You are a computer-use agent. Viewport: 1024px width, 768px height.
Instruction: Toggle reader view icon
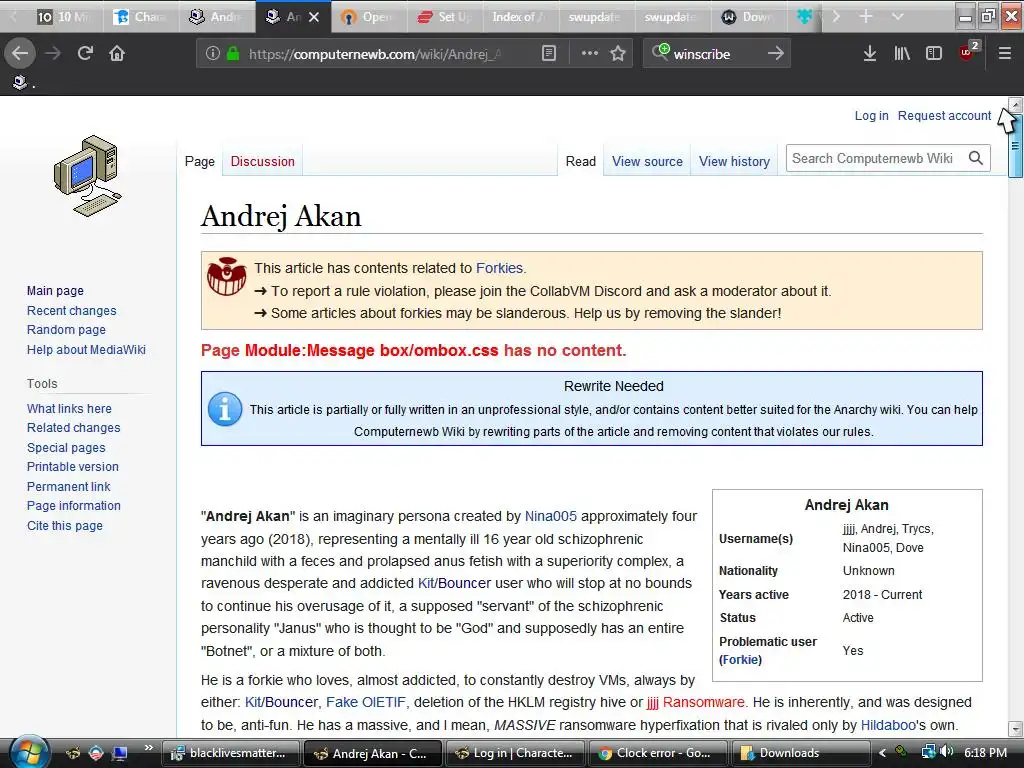549,54
